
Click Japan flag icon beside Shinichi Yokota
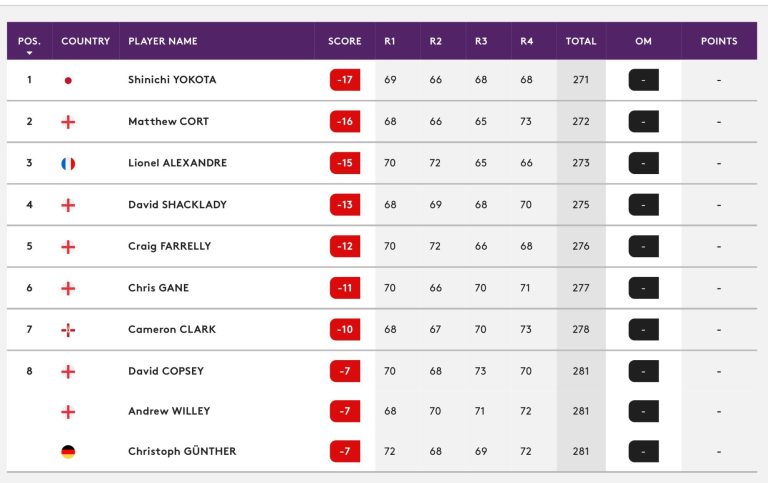tap(68, 80)
